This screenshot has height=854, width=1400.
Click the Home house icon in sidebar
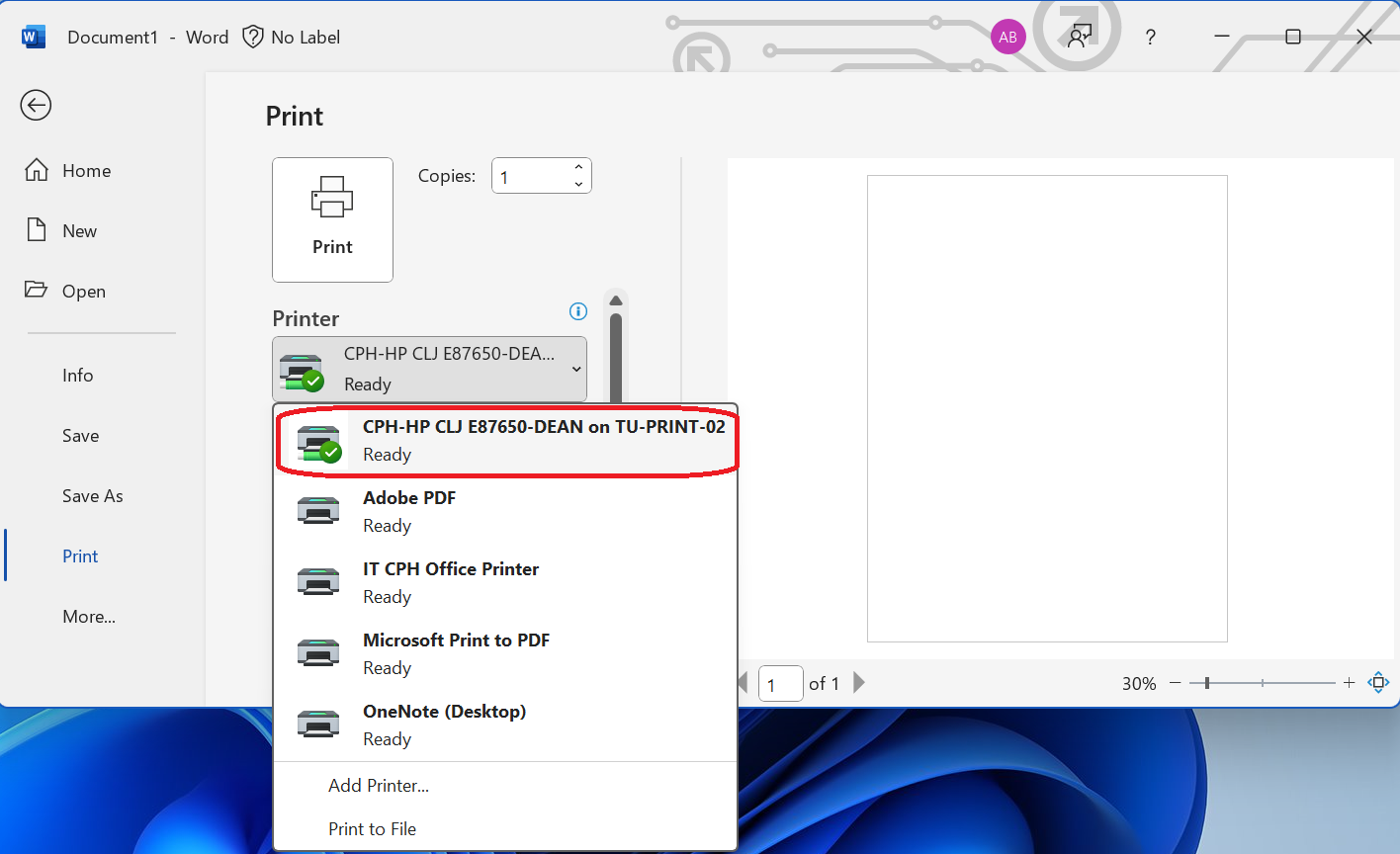pos(37,170)
